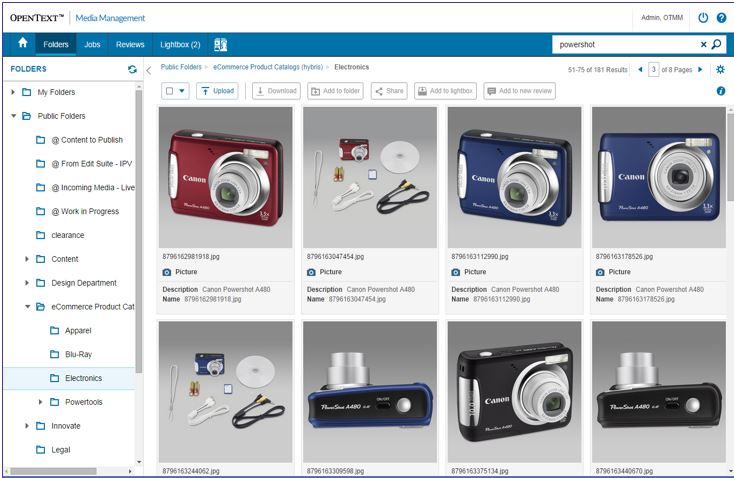
Task: Click the Legal folder icon
Action: point(41,450)
